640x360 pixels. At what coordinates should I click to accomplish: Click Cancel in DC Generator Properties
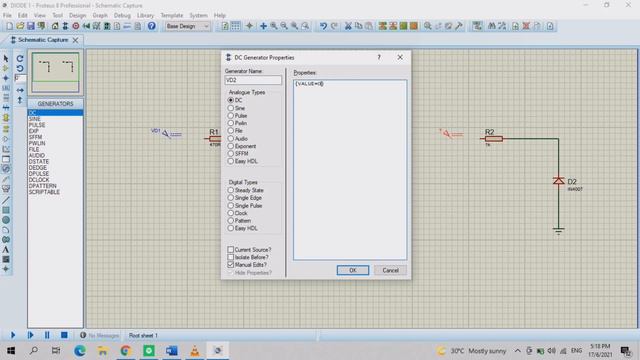(390, 270)
